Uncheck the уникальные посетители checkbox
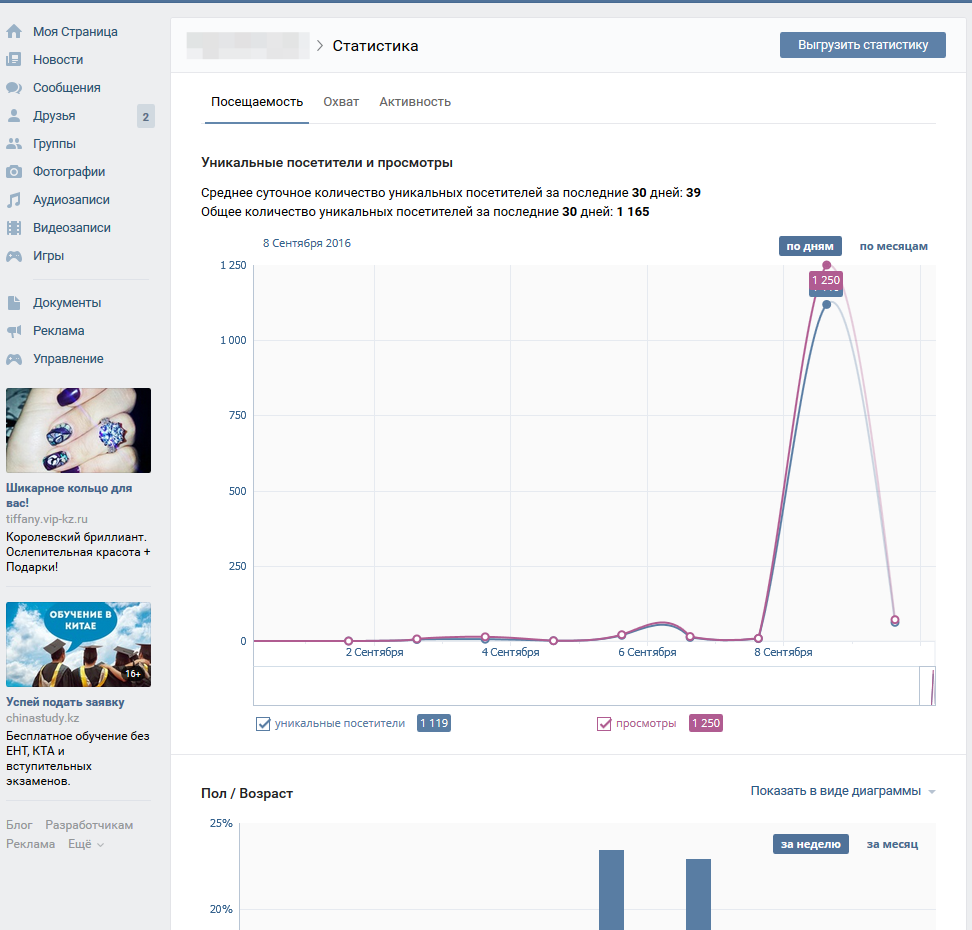 263,724
